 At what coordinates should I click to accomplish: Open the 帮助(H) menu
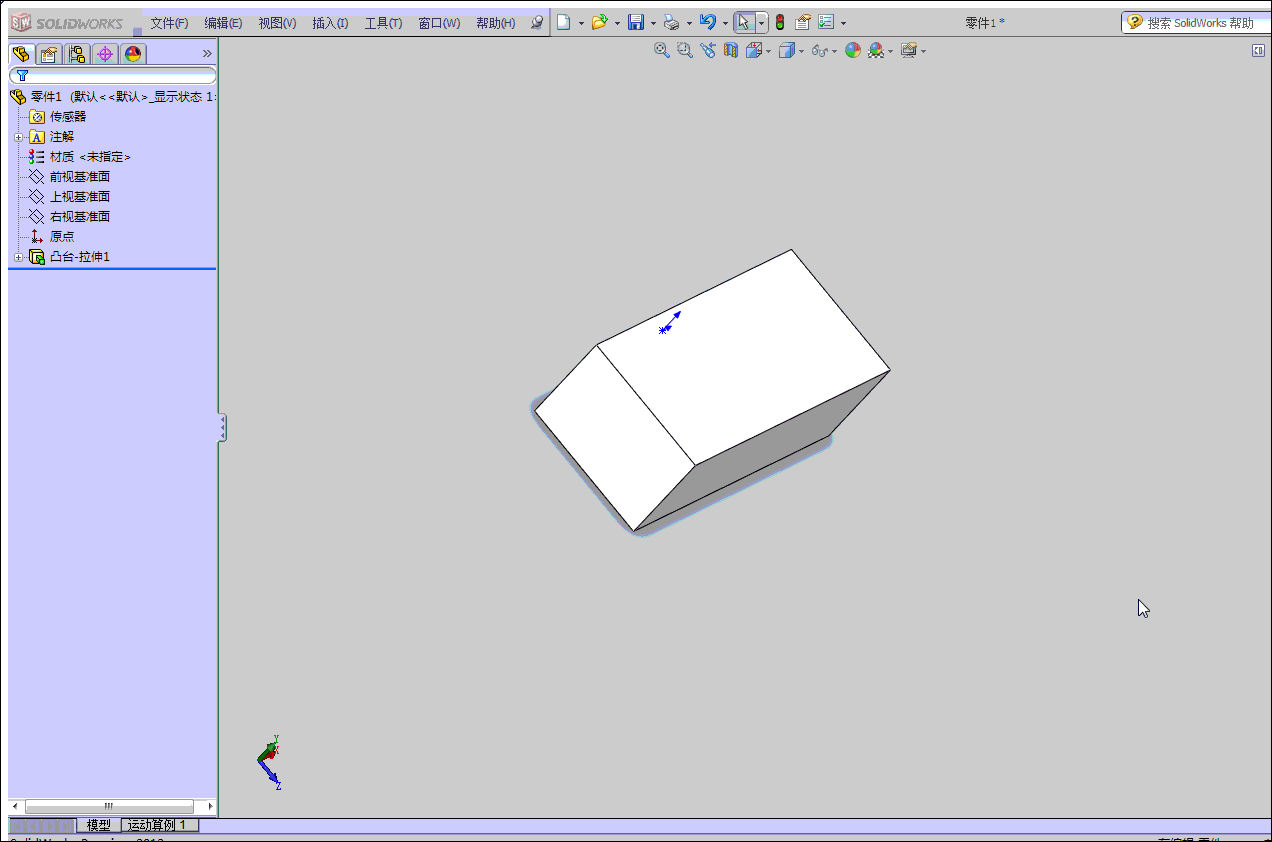coord(496,23)
